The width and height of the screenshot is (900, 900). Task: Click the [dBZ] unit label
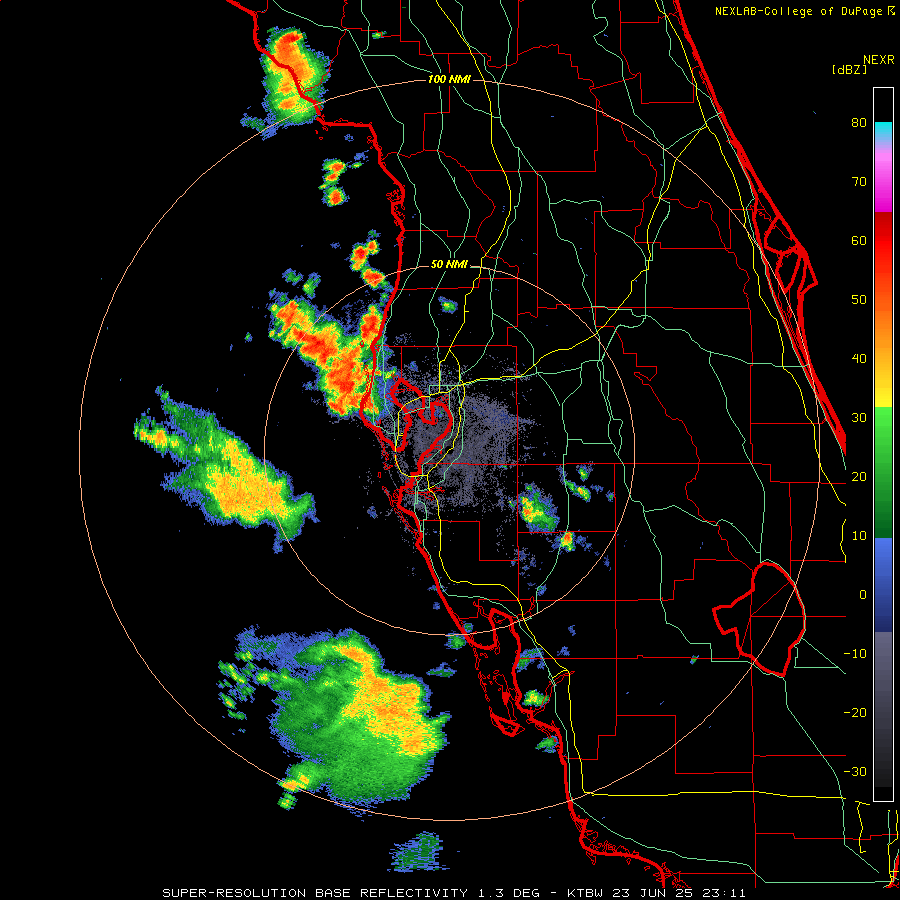pos(849,70)
